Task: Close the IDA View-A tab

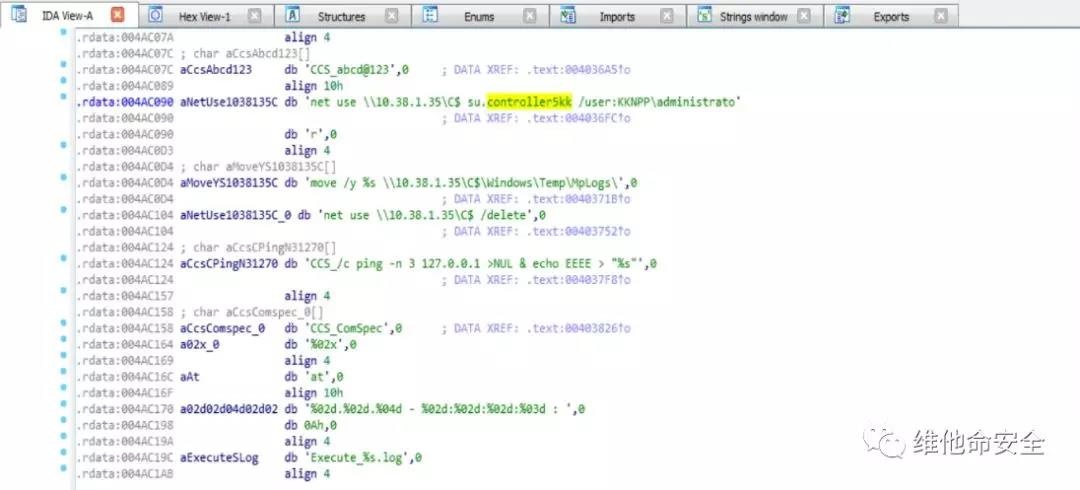Action: tap(118, 16)
